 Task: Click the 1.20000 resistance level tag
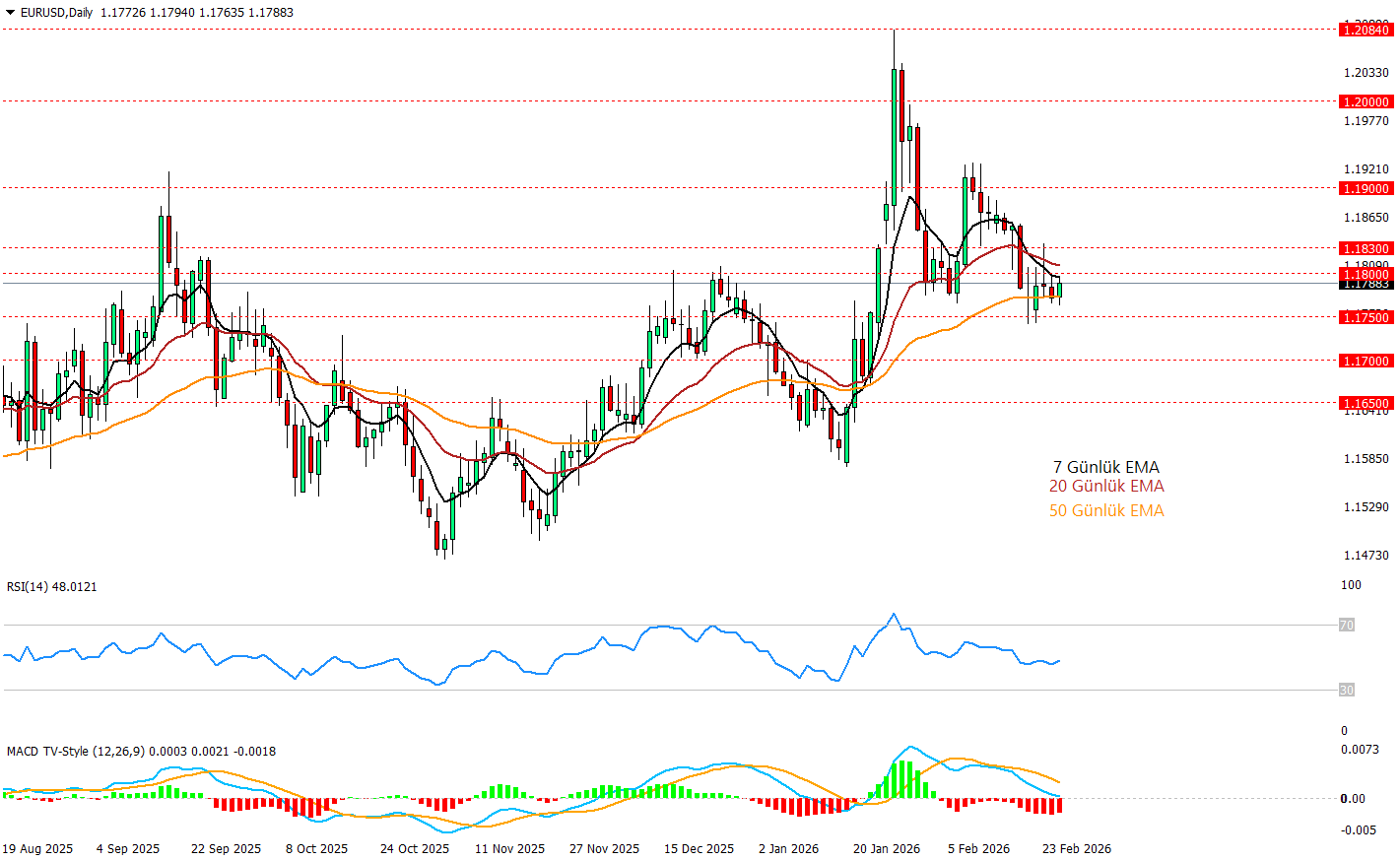coord(1366,101)
